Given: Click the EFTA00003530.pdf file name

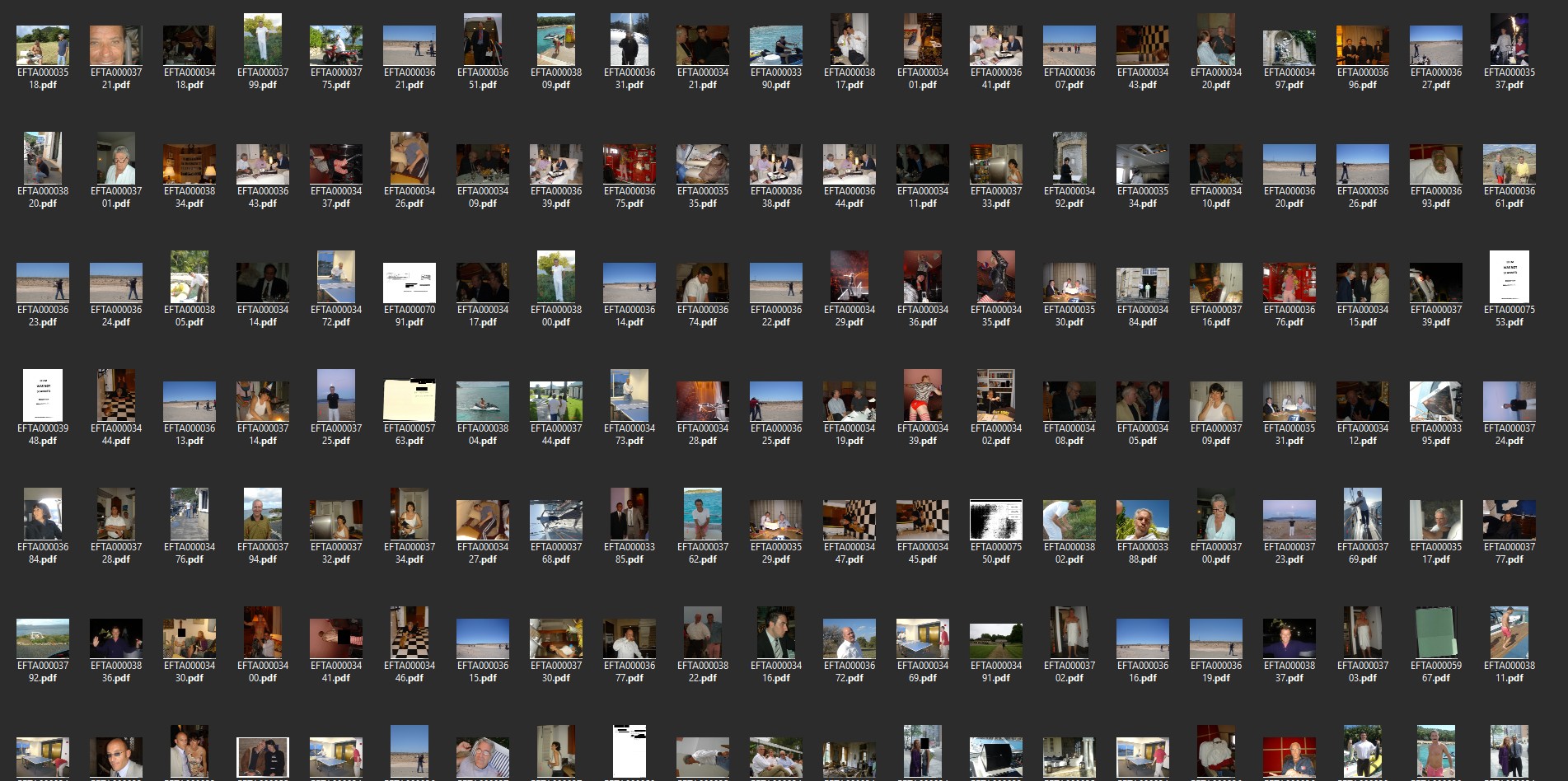Looking at the screenshot, I should (1070, 316).
